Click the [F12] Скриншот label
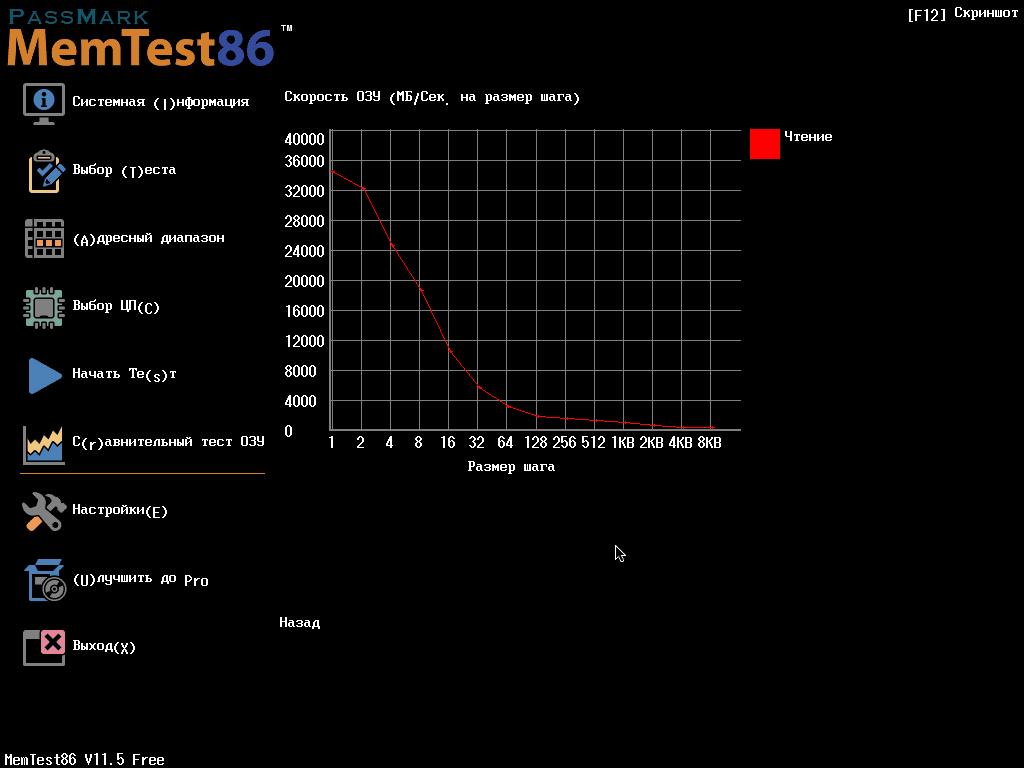Screen dimensions: 1024x768 (x=963, y=14)
